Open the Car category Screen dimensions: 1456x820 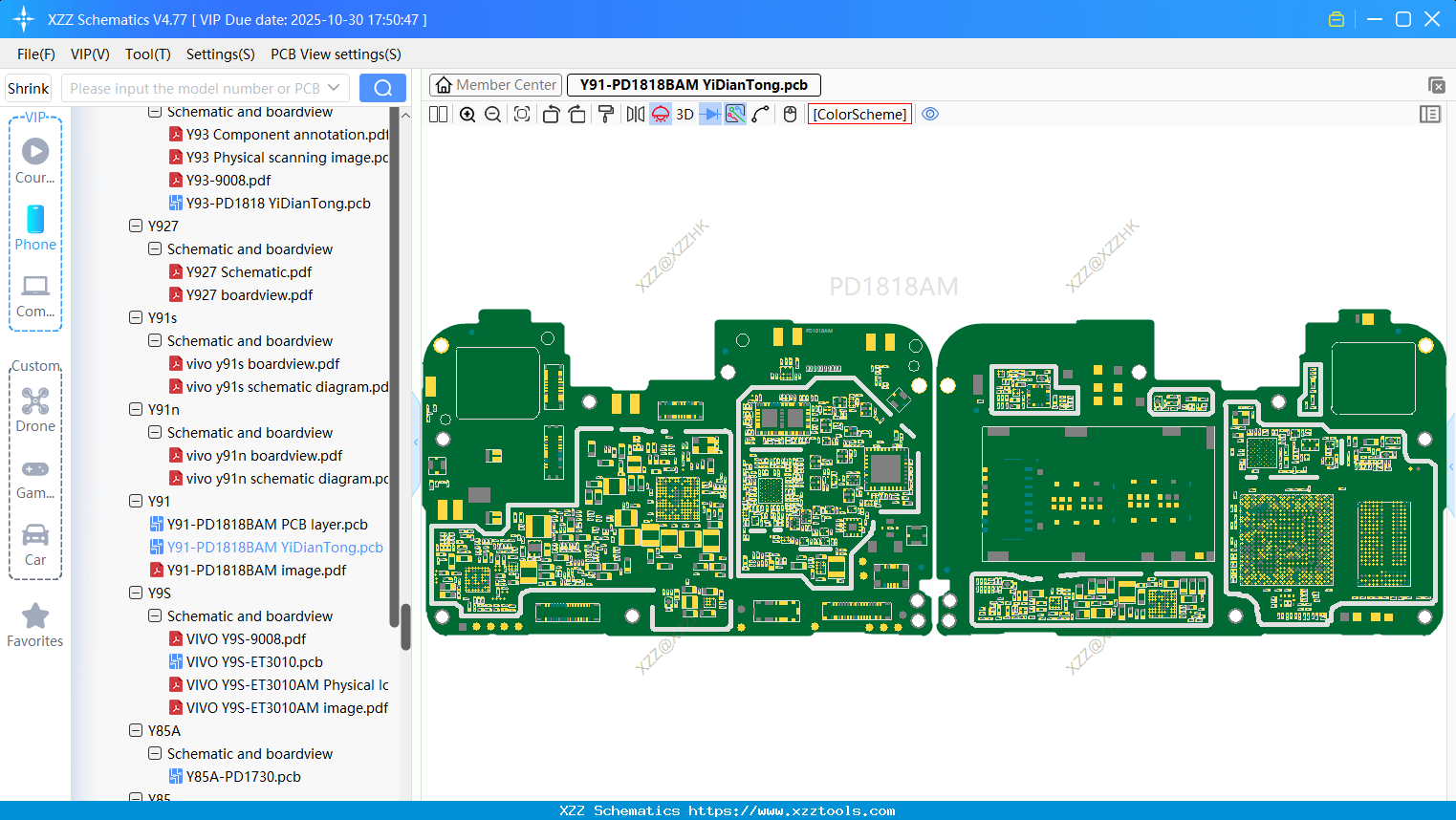pyautogui.click(x=35, y=545)
